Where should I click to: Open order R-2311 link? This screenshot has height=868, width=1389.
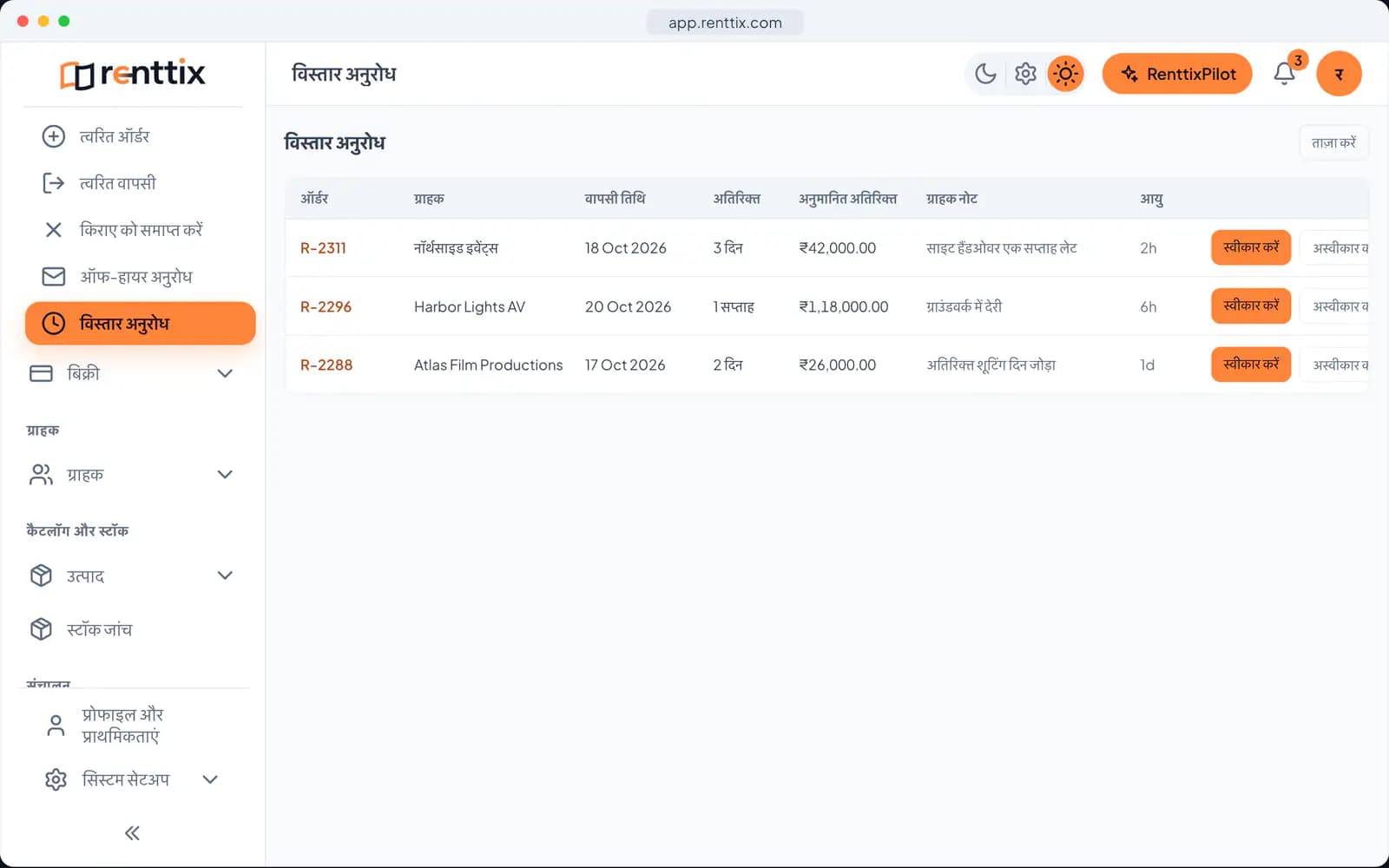(323, 248)
